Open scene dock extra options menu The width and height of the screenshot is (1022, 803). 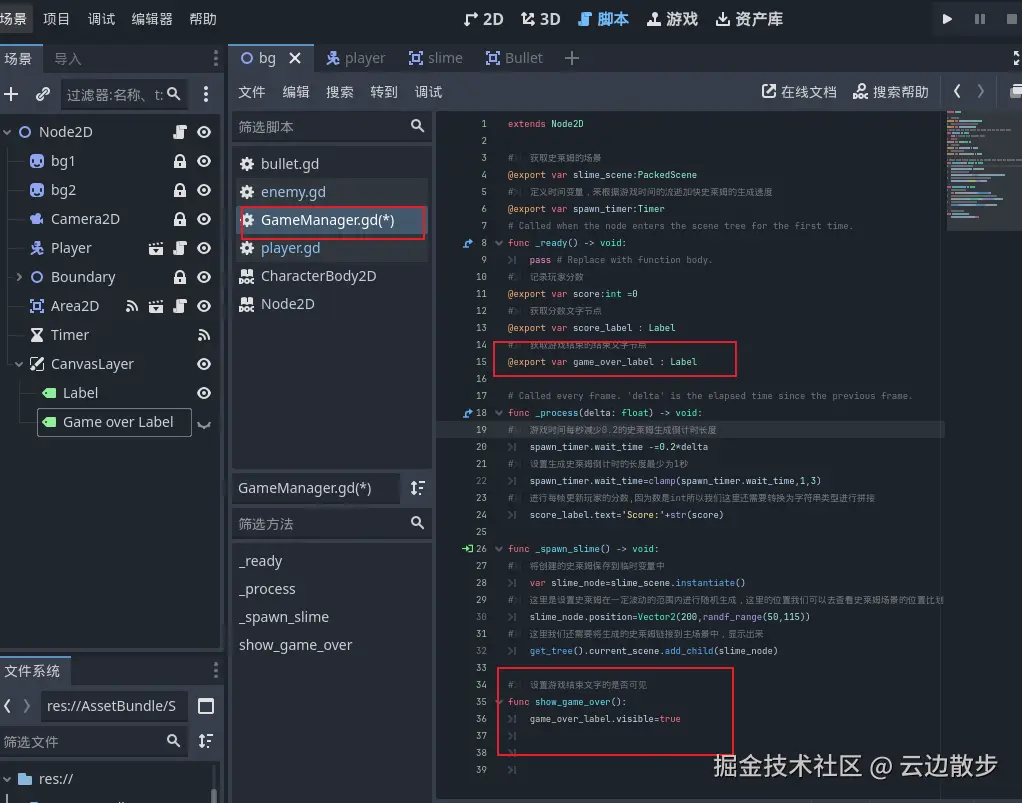tap(206, 95)
